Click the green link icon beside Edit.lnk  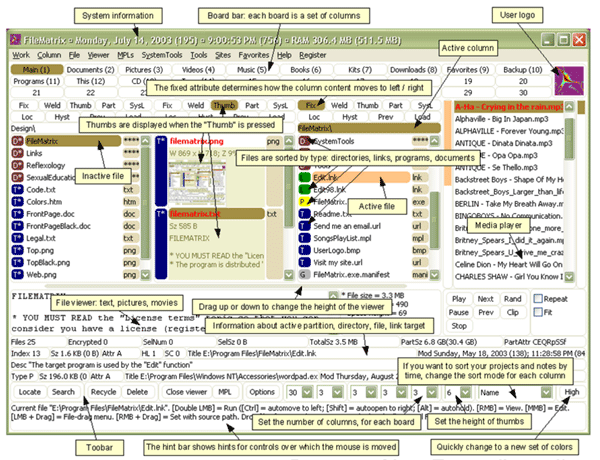tap(304, 178)
